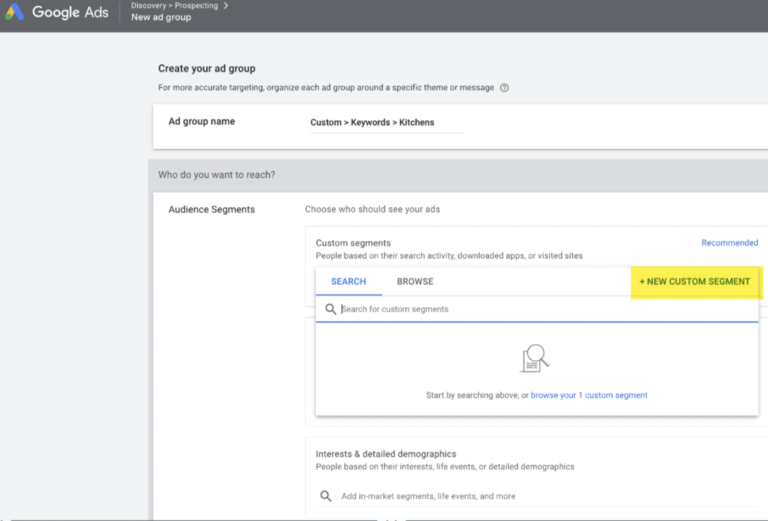The image size is (768, 521).
Task: Click the Google Ads logo icon
Action: coord(16,13)
